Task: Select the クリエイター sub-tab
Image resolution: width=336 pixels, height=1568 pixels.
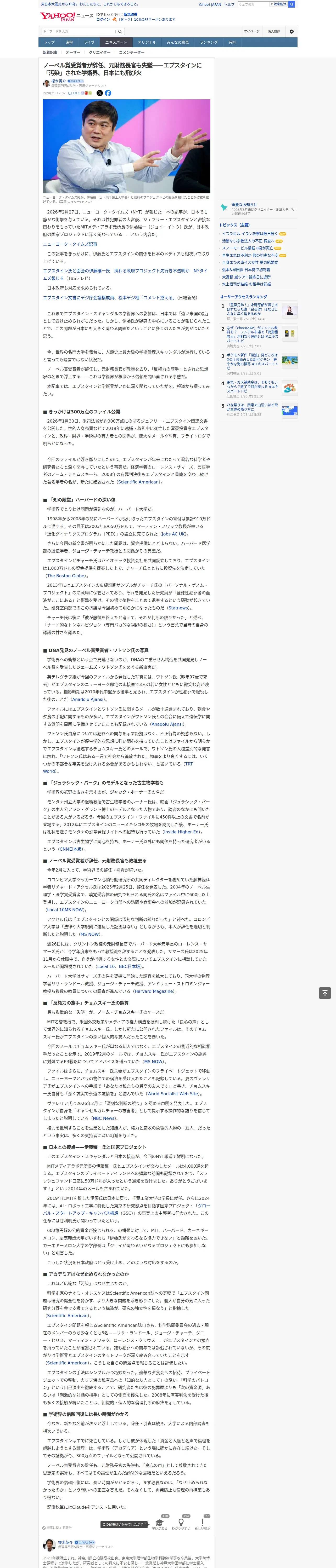Action: click(x=99, y=52)
